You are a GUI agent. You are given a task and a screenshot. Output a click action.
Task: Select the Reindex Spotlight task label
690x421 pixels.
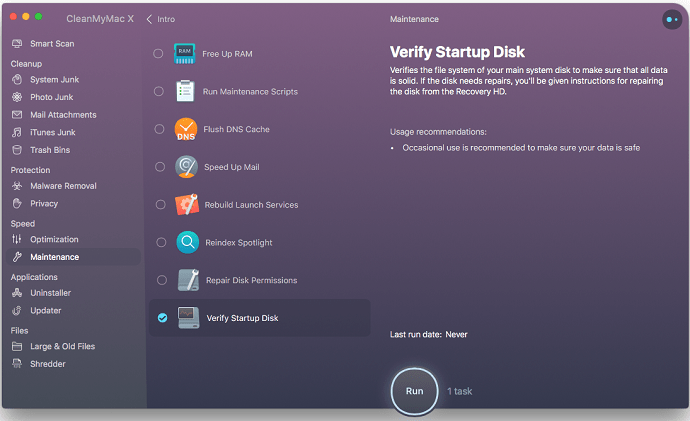(239, 243)
